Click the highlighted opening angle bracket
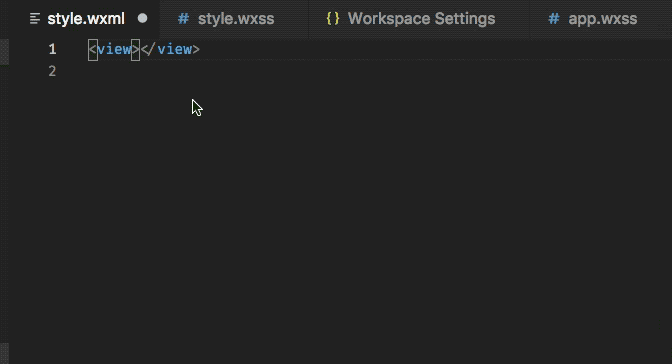The image size is (672, 364). click(x=93, y=49)
